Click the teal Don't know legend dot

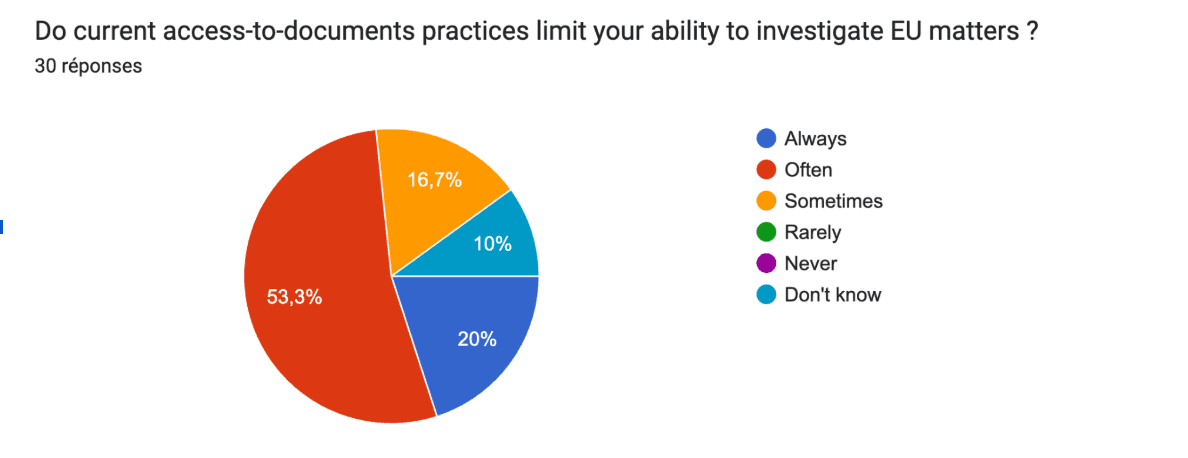[x=767, y=294]
